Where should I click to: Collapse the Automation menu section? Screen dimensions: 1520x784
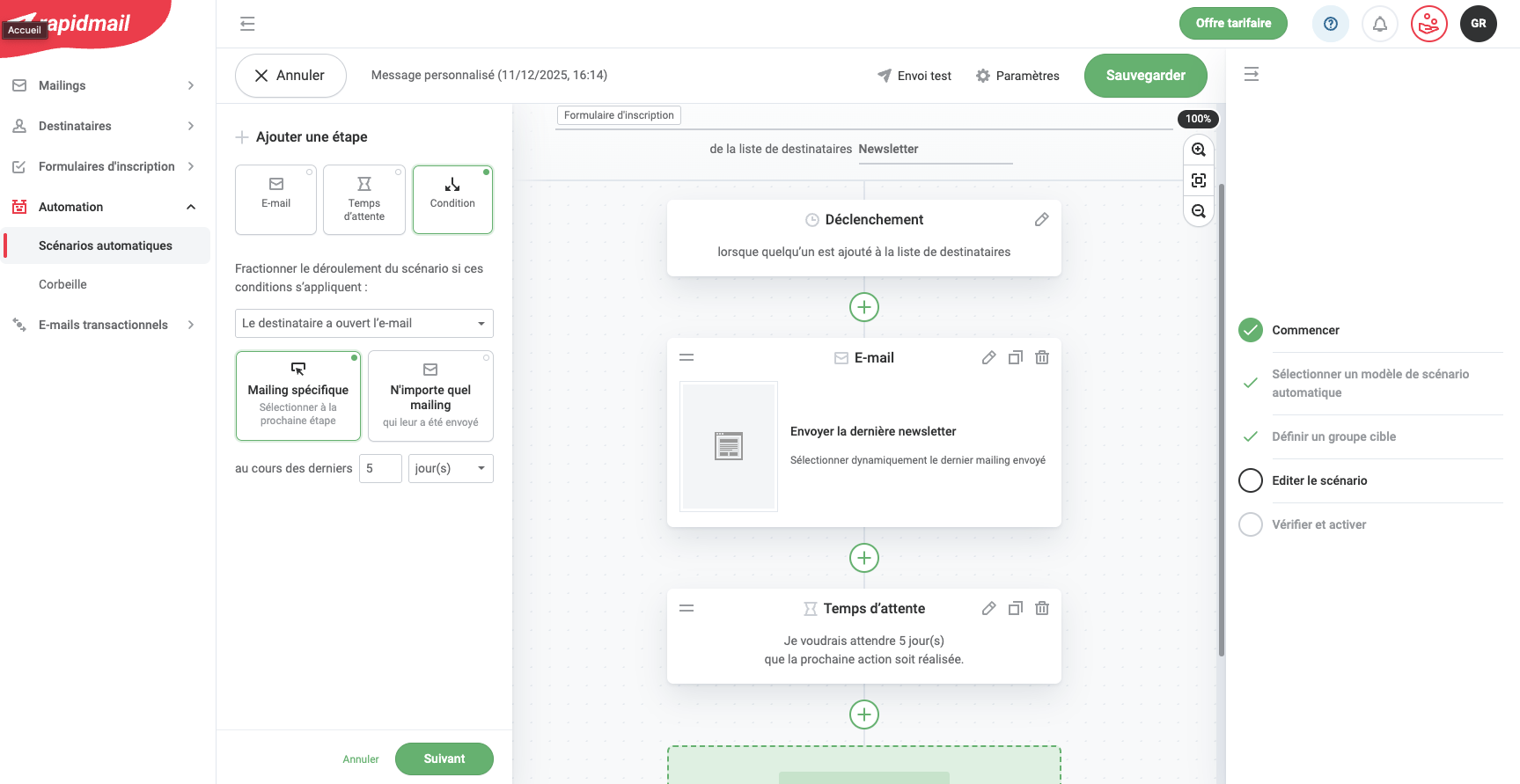pyautogui.click(x=191, y=207)
